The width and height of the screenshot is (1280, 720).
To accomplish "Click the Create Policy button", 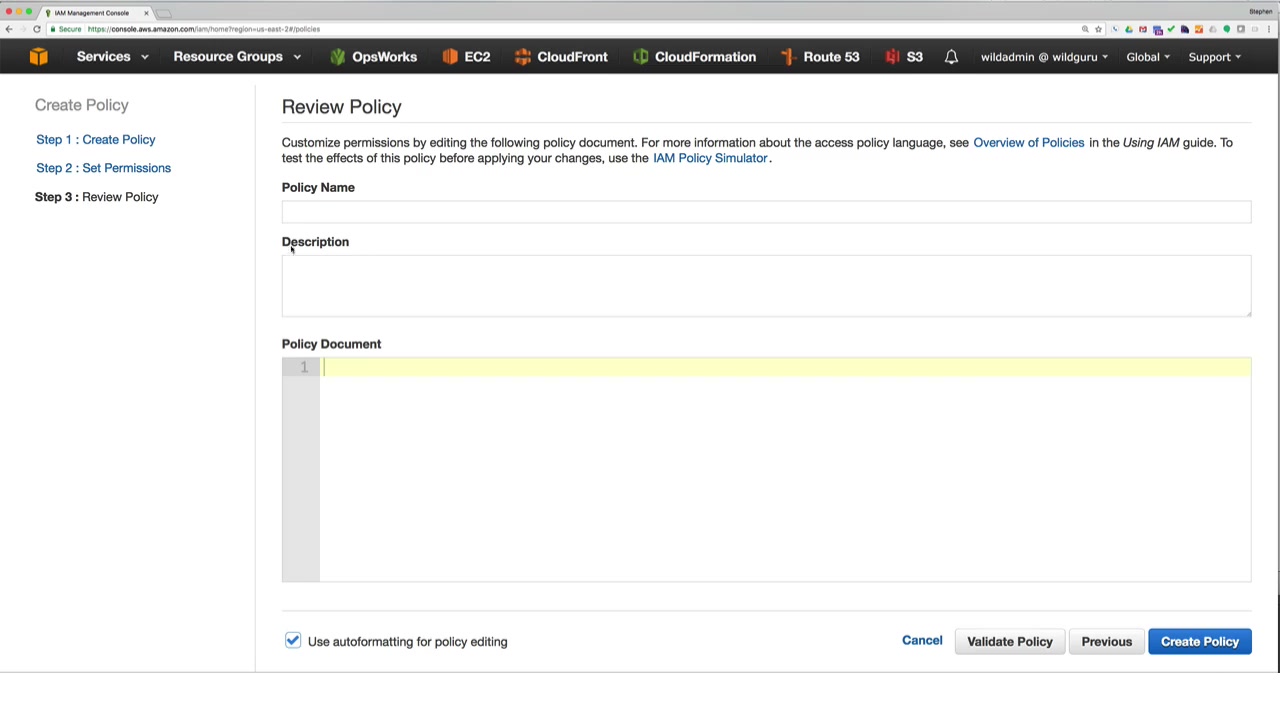I will tap(1199, 642).
